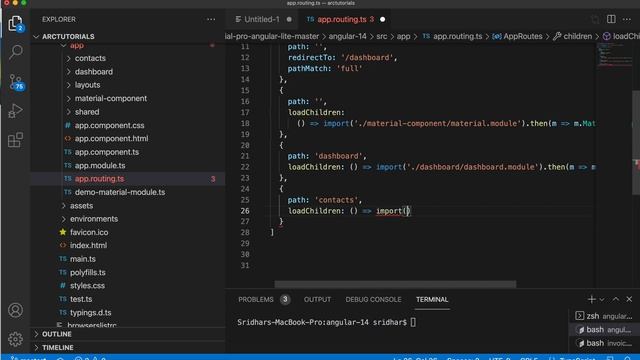Image resolution: width=640 pixels, height=360 pixels.
Task: Open favicon.ico file
Action: click(89, 232)
